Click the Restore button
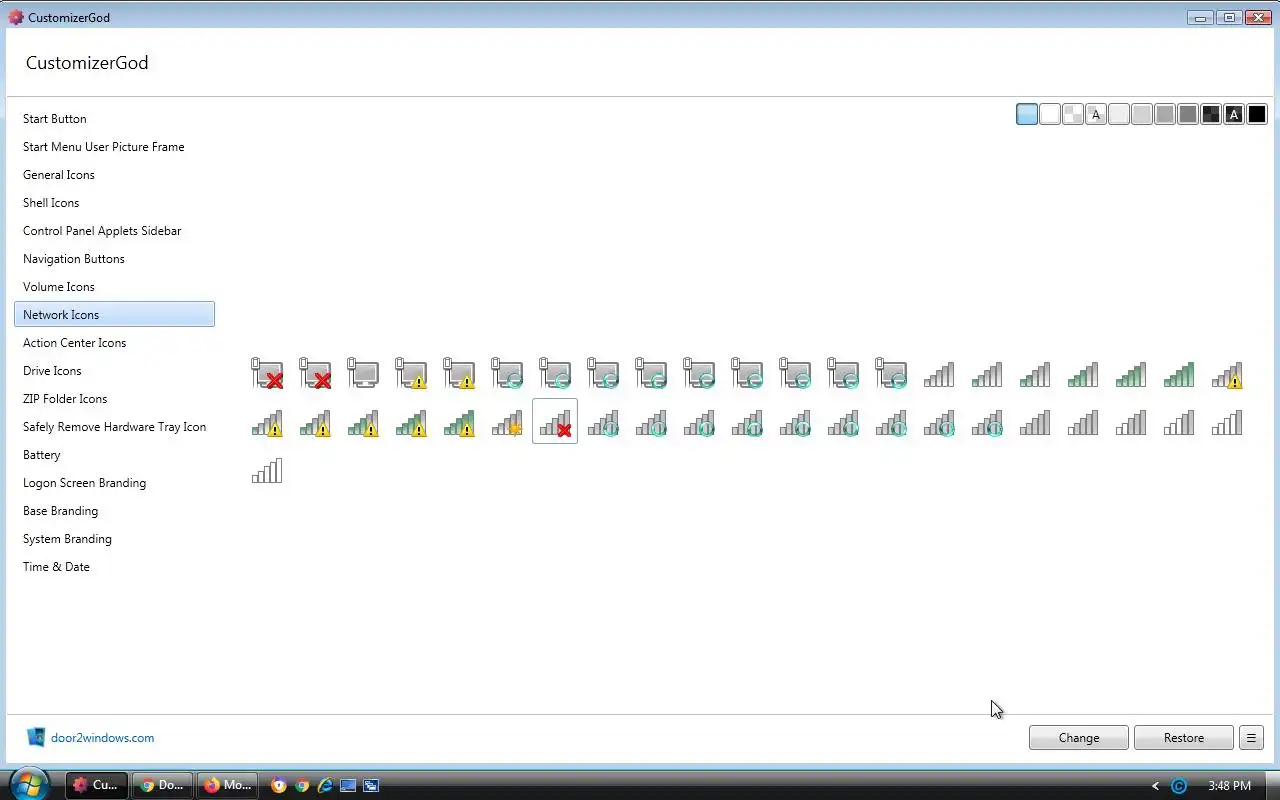This screenshot has height=800, width=1280. (1184, 737)
